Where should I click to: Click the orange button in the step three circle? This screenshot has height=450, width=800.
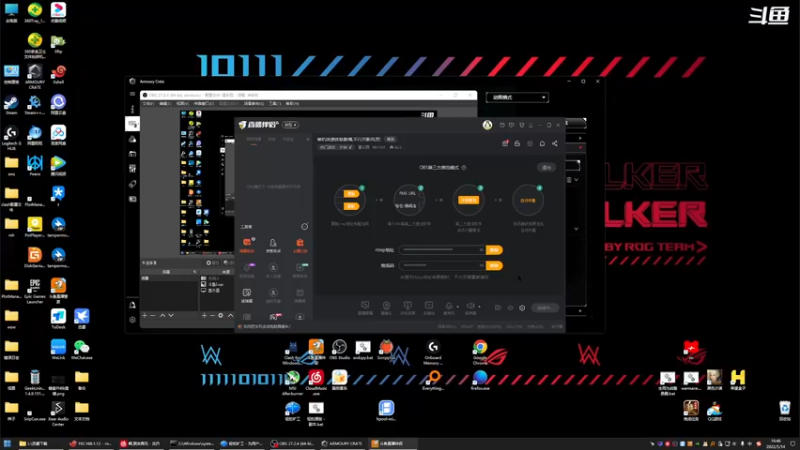(x=468, y=201)
